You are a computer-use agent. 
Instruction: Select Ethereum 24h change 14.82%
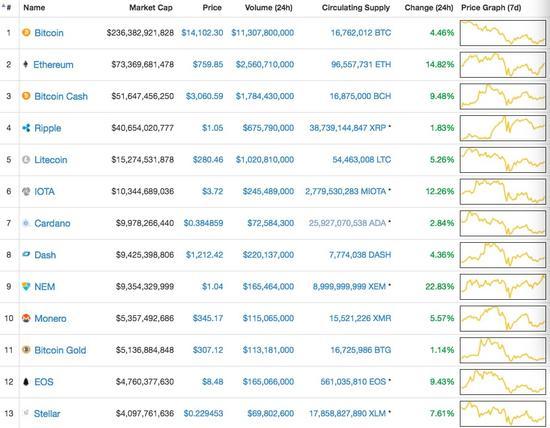[440, 65]
